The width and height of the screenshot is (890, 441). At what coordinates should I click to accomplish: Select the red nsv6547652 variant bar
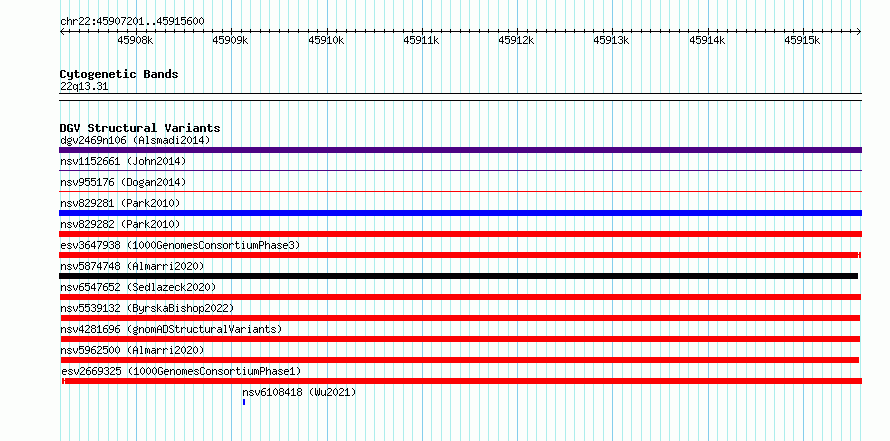point(460,297)
